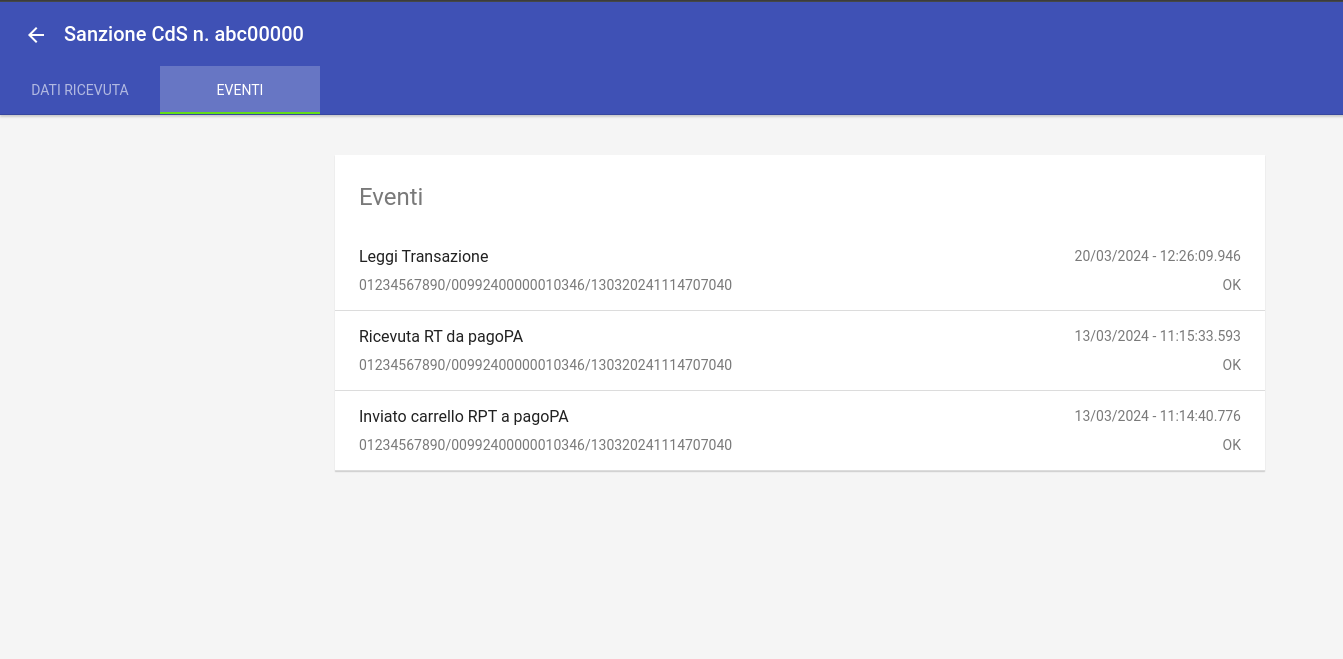1343x659 pixels.
Task: Click the ID code under Leggi Transazione
Action: 545,285
